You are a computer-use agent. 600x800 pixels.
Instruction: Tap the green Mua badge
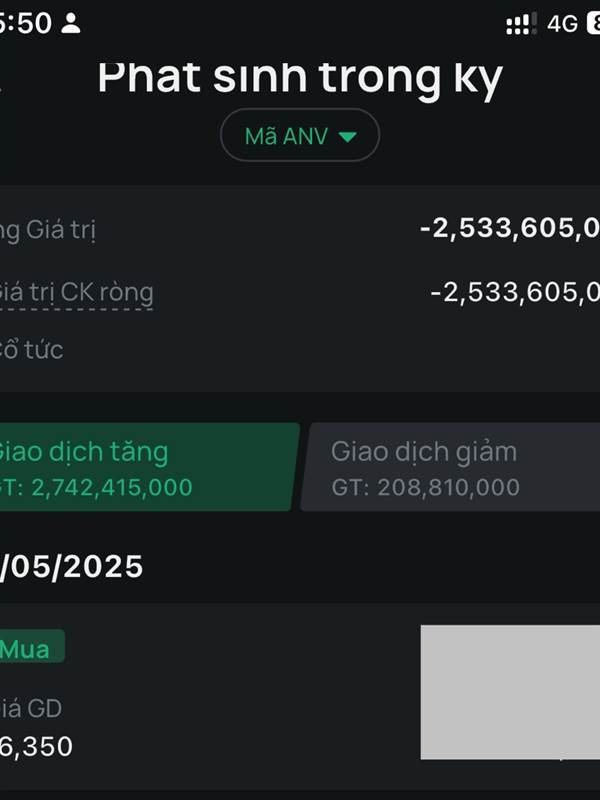29,648
